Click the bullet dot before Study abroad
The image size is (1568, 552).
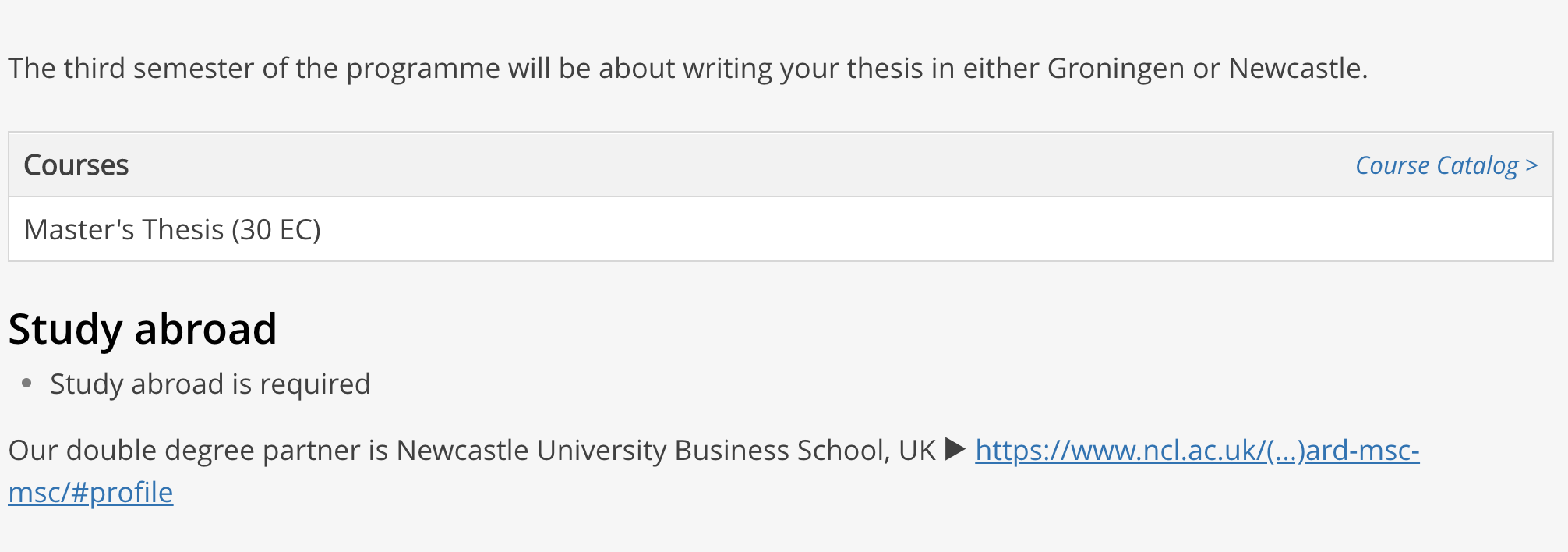click(x=27, y=383)
